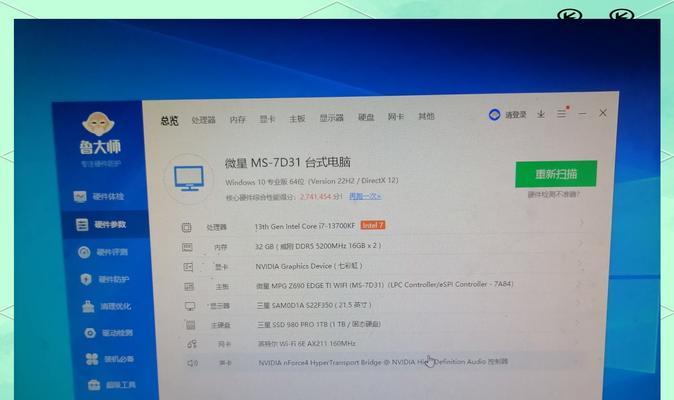Switch to the 硬盘 tab
This screenshot has width=674, height=400.
(x=366, y=117)
